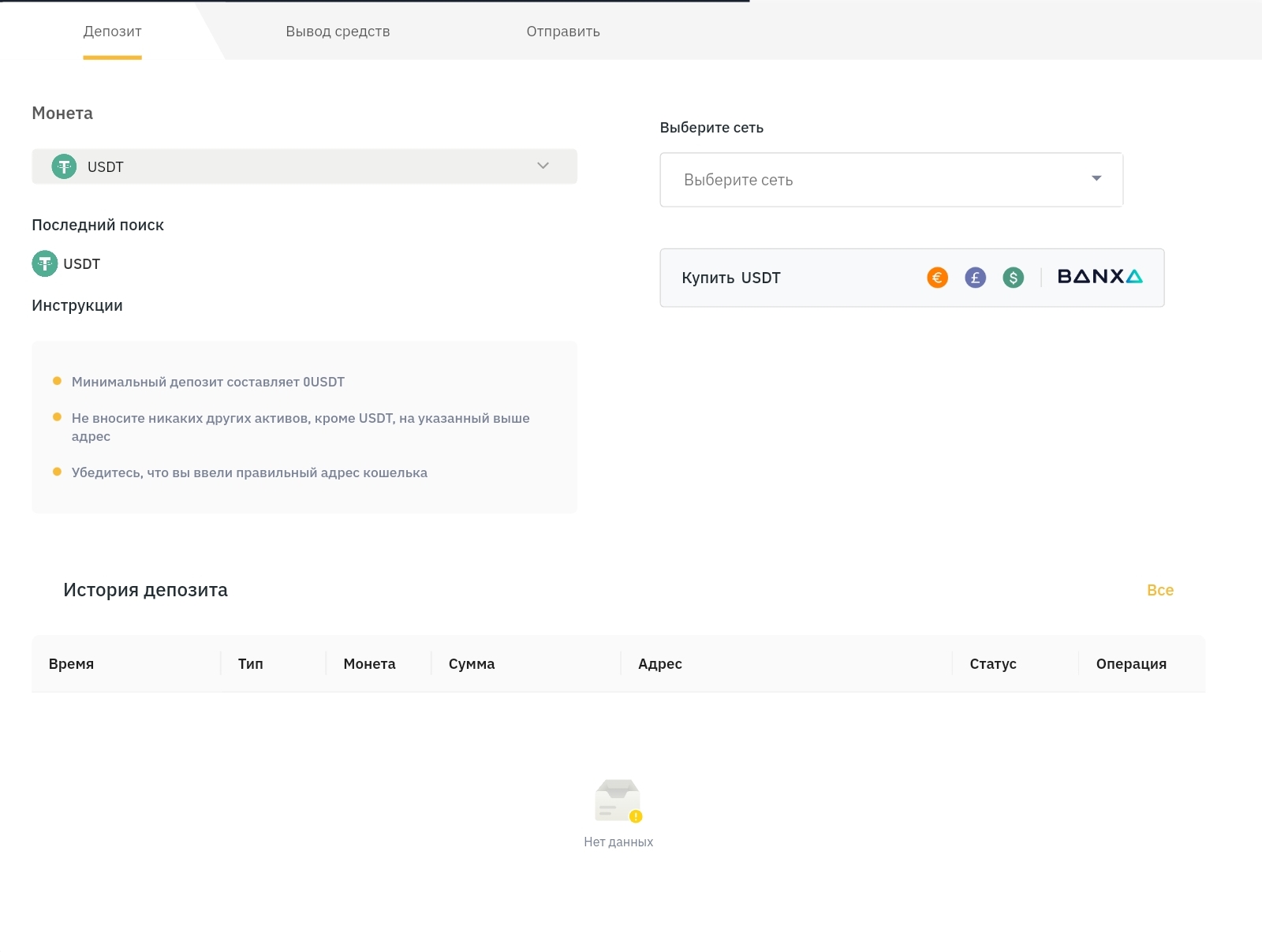Click the BANXA logo
This screenshot has height=952, width=1262.
click(x=1100, y=276)
